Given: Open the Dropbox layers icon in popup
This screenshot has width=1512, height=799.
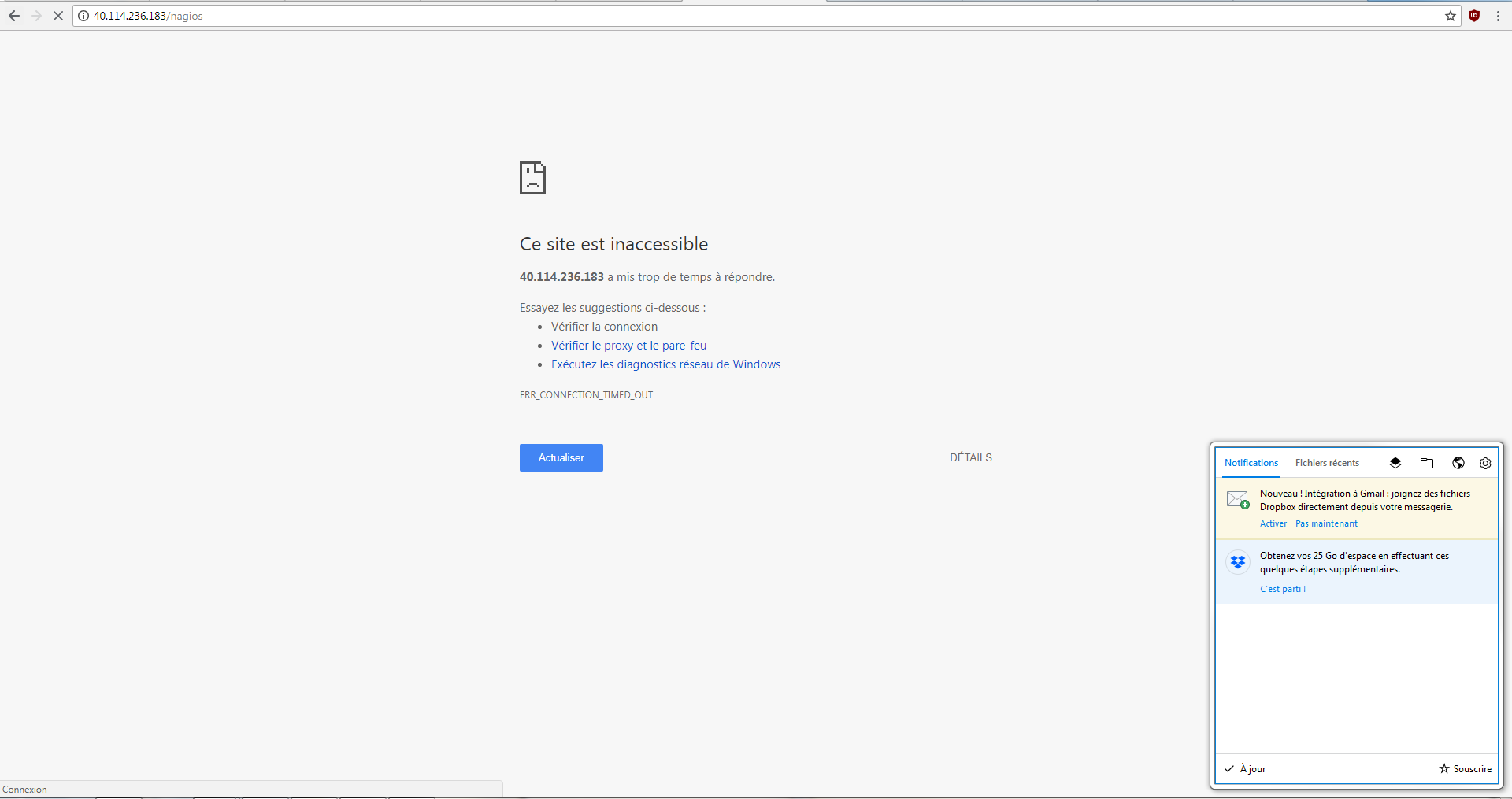Looking at the screenshot, I should (1395, 463).
